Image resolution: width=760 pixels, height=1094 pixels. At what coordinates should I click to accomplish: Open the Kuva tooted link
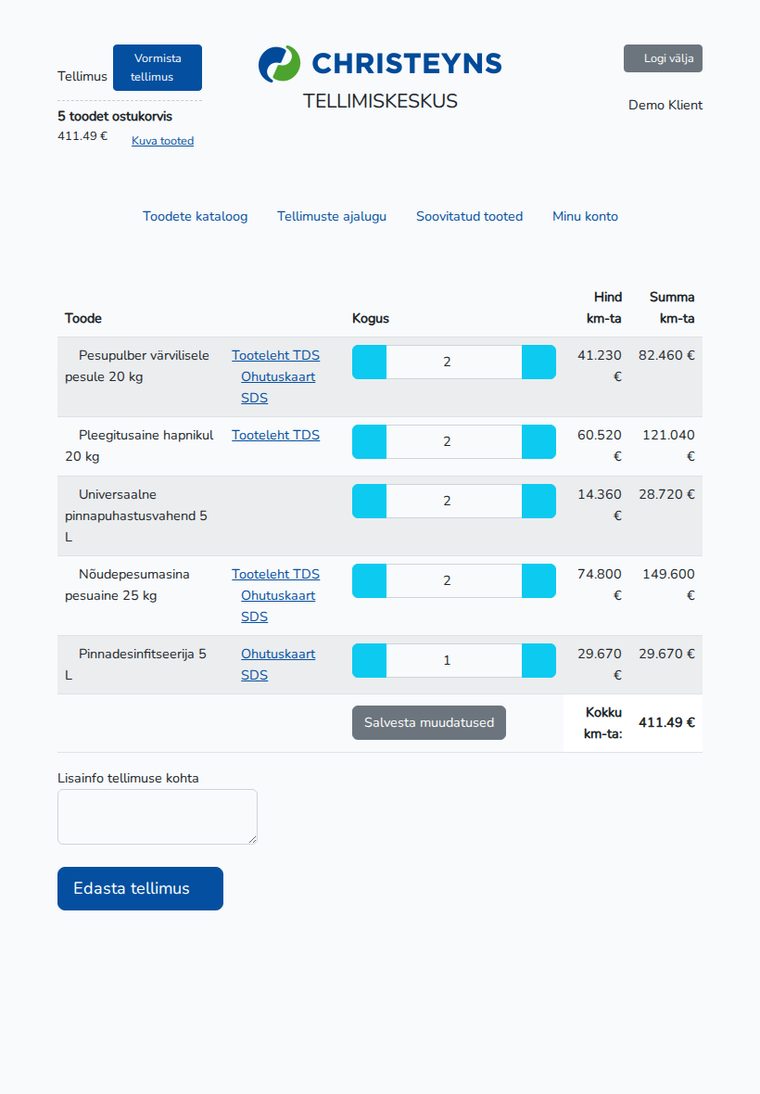click(x=163, y=141)
